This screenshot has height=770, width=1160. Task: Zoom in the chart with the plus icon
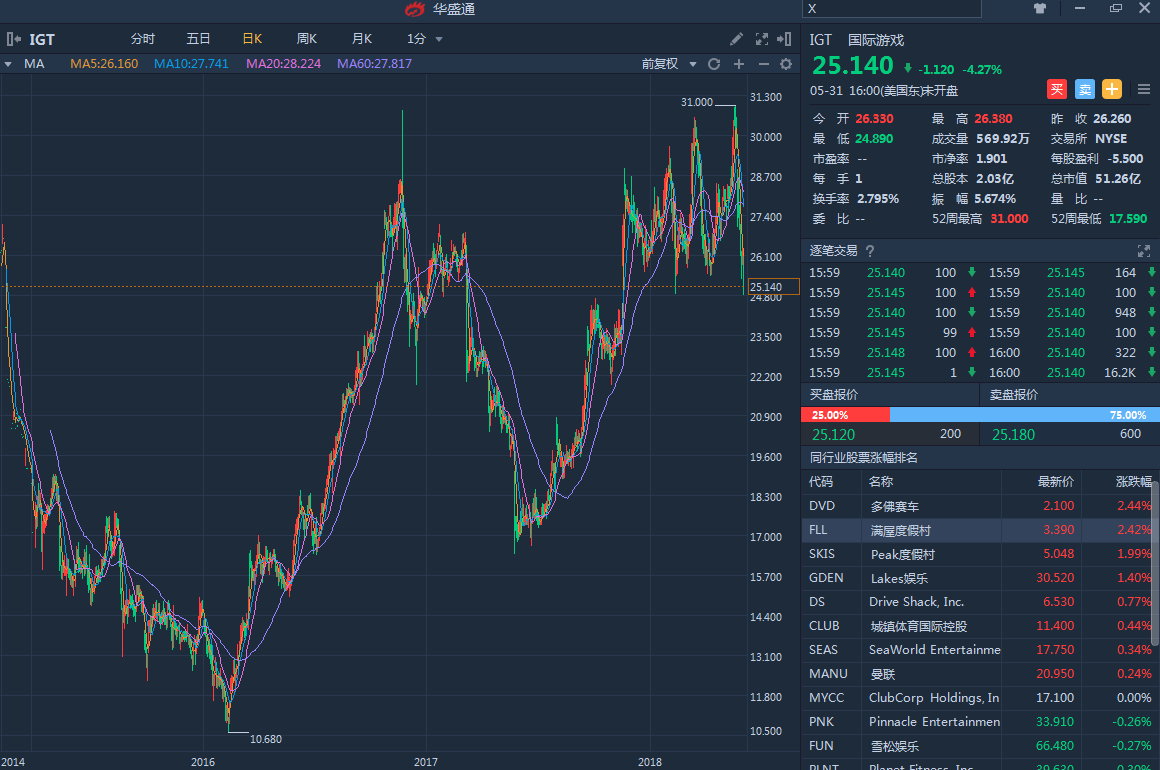pos(739,64)
